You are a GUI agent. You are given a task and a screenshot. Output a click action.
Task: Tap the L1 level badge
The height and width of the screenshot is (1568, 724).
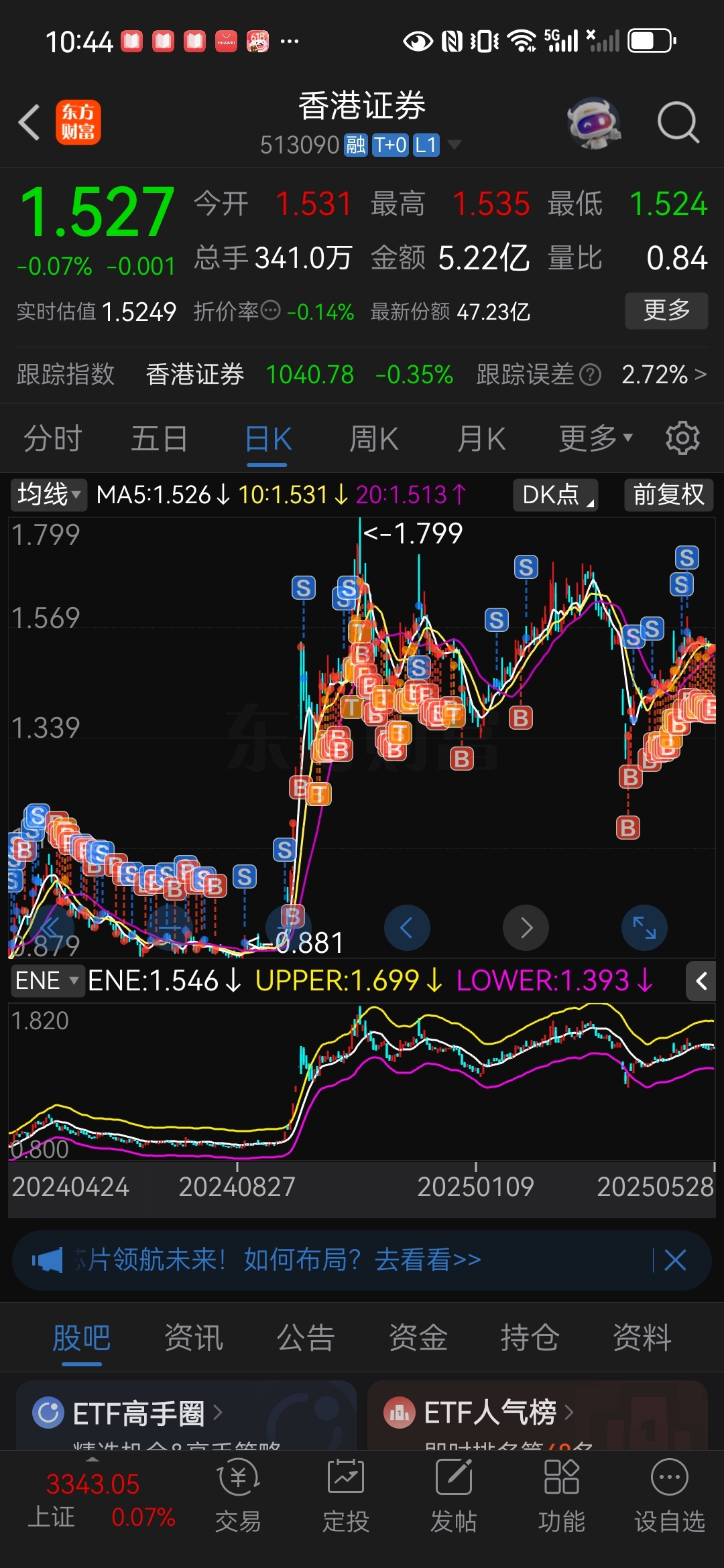(426, 145)
